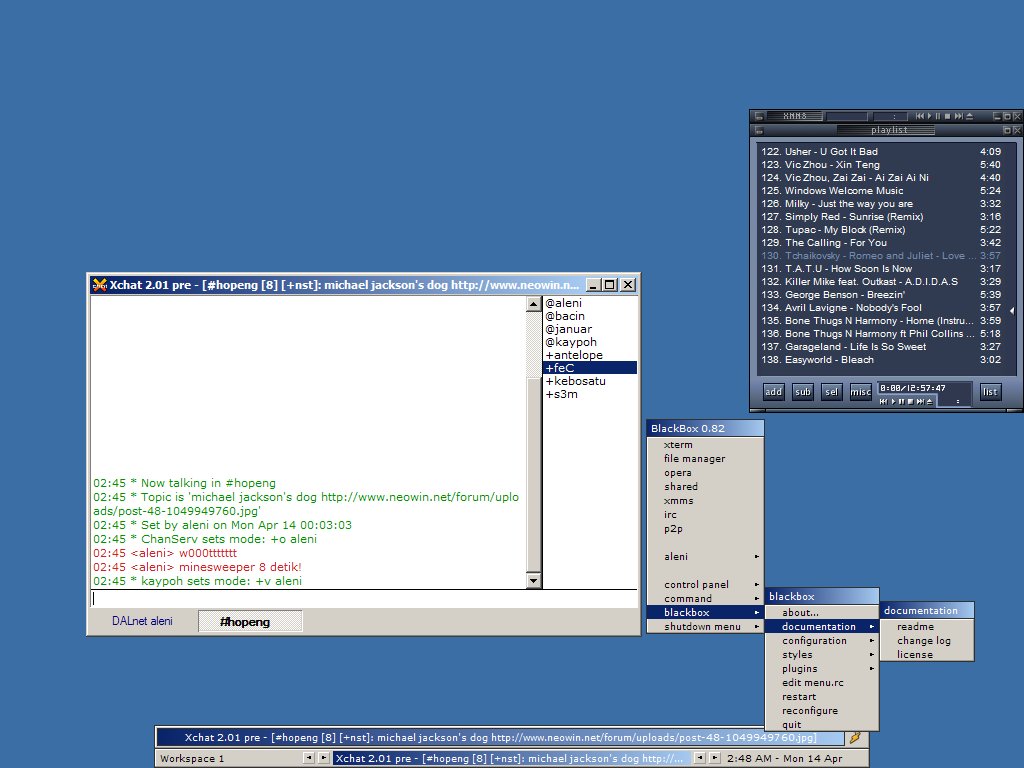Select previous window using toolbar arrow
Screen dimensions: 1024x768
699,758
